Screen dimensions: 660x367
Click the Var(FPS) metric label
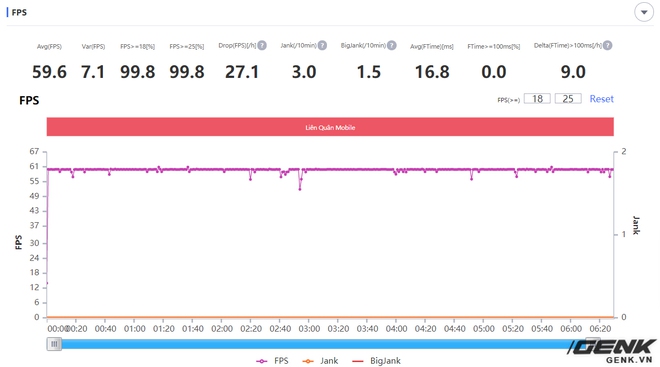(93, 46)
